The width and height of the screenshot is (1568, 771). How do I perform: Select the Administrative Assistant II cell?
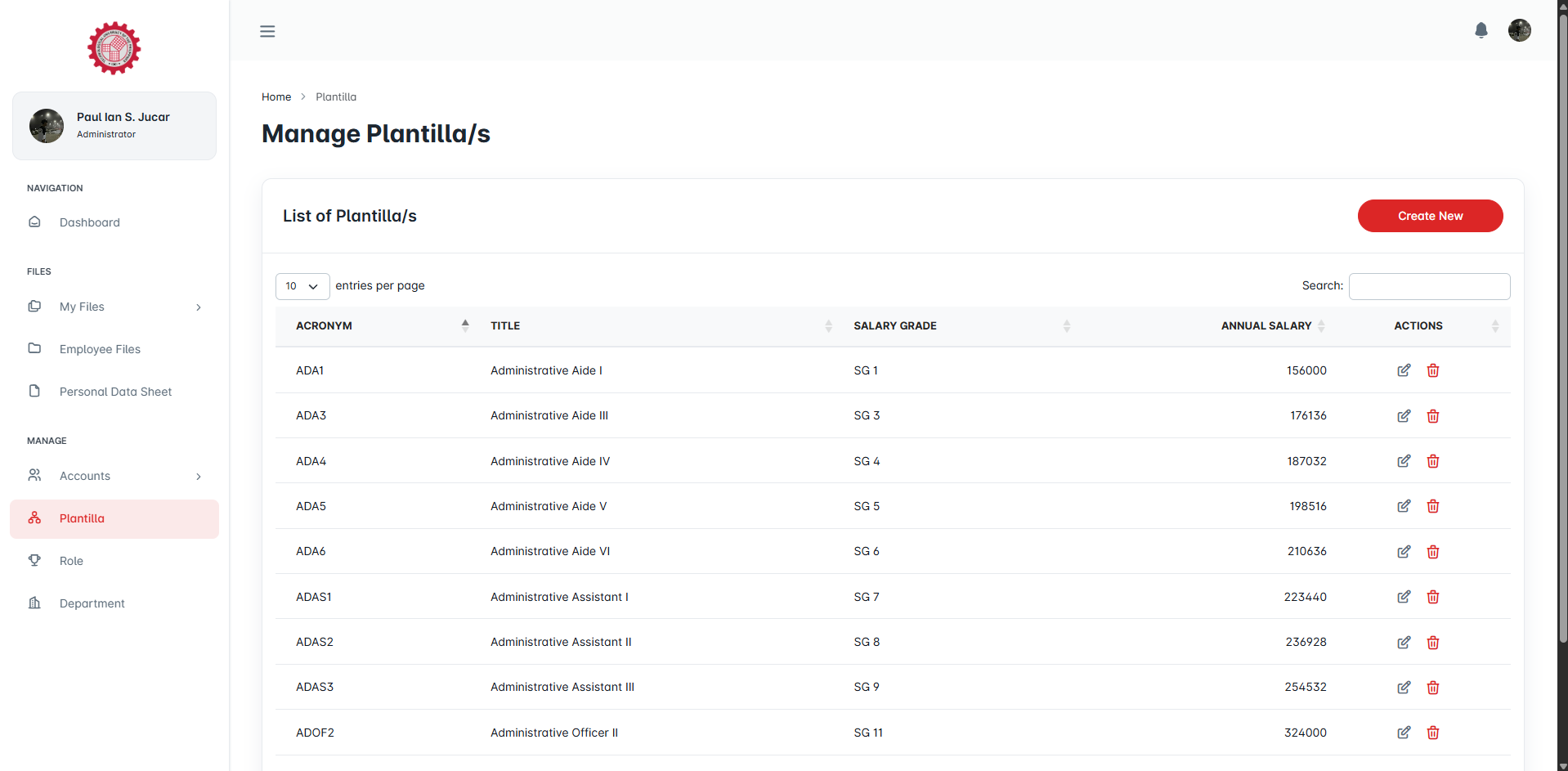click(x=561, y=642)
